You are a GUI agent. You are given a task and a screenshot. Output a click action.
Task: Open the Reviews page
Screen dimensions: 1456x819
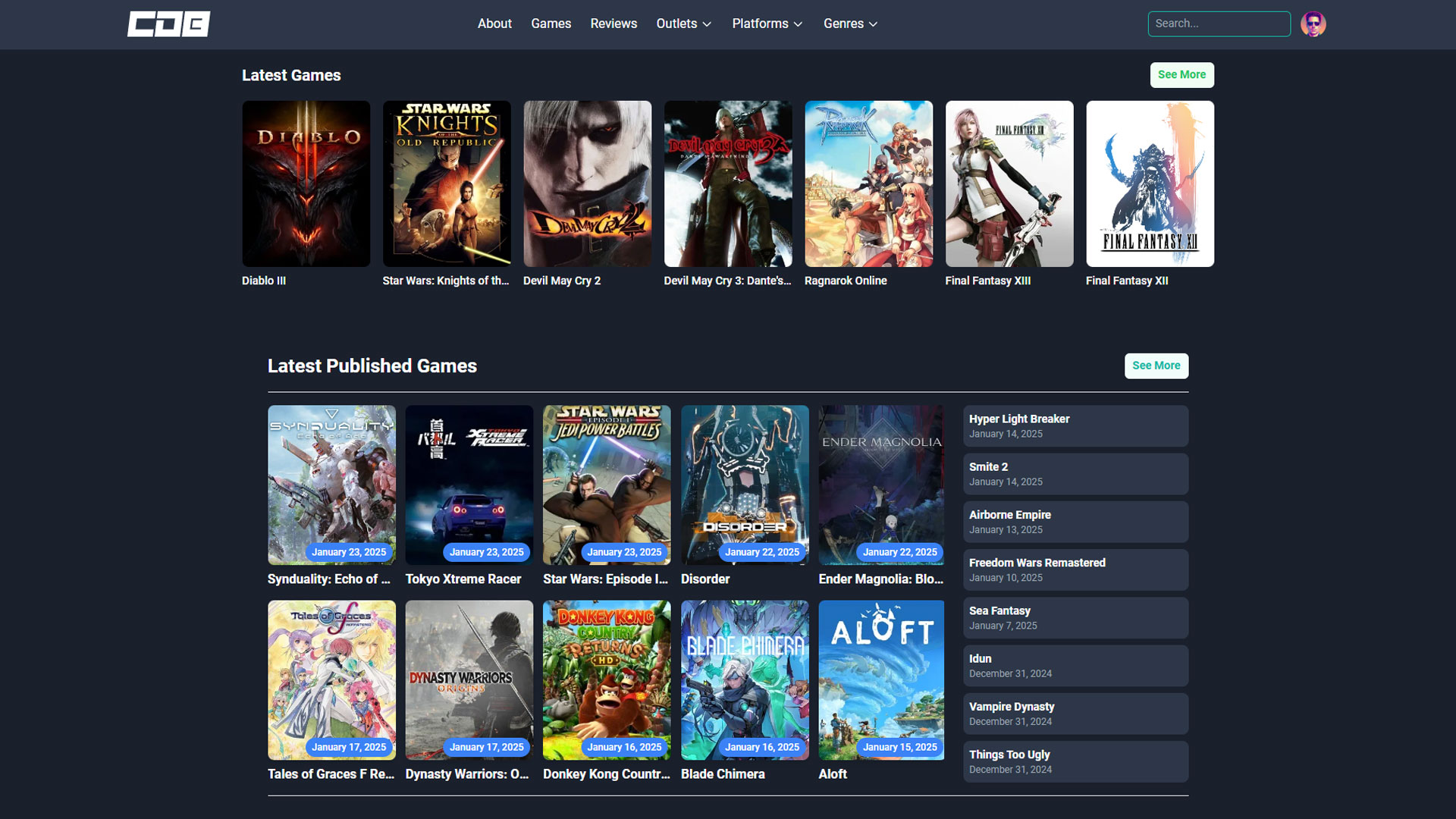pyautogui.click(x=613, y=24)
